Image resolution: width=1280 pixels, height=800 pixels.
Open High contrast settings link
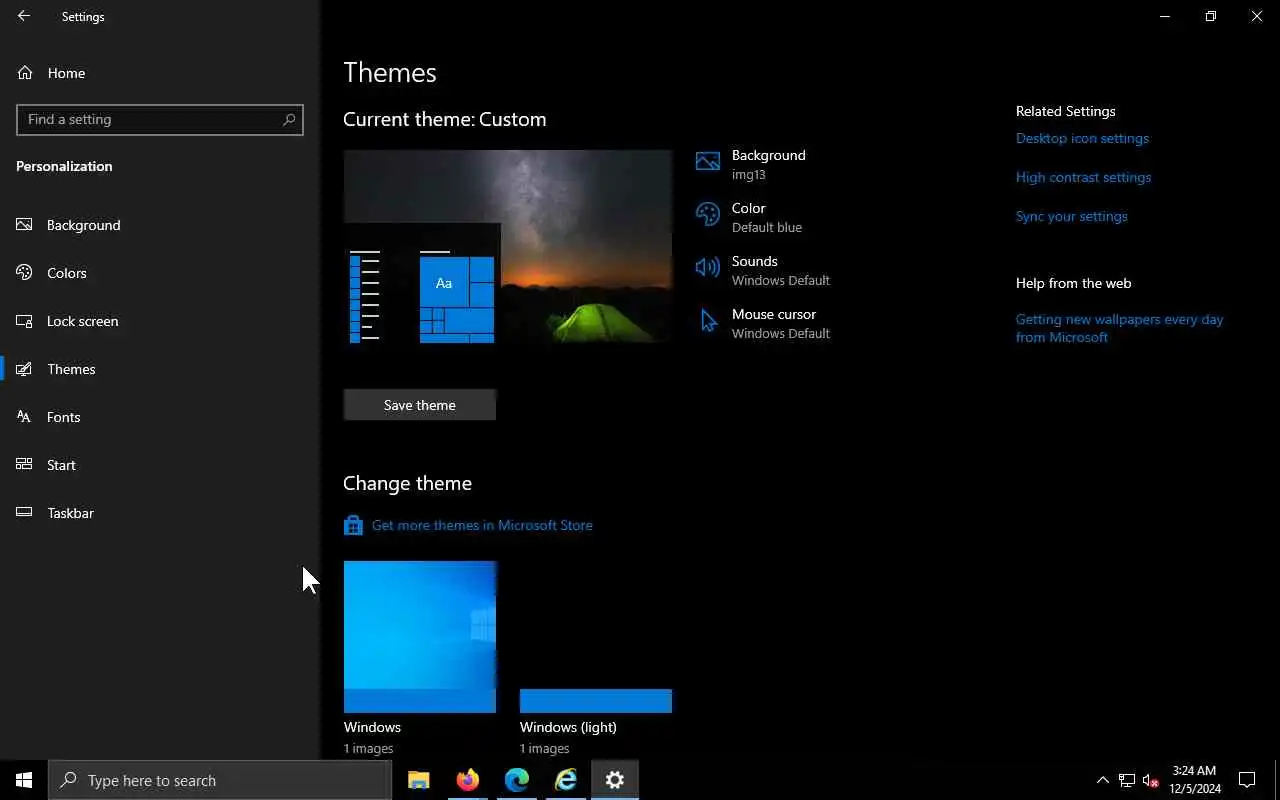coord(1083,177)
